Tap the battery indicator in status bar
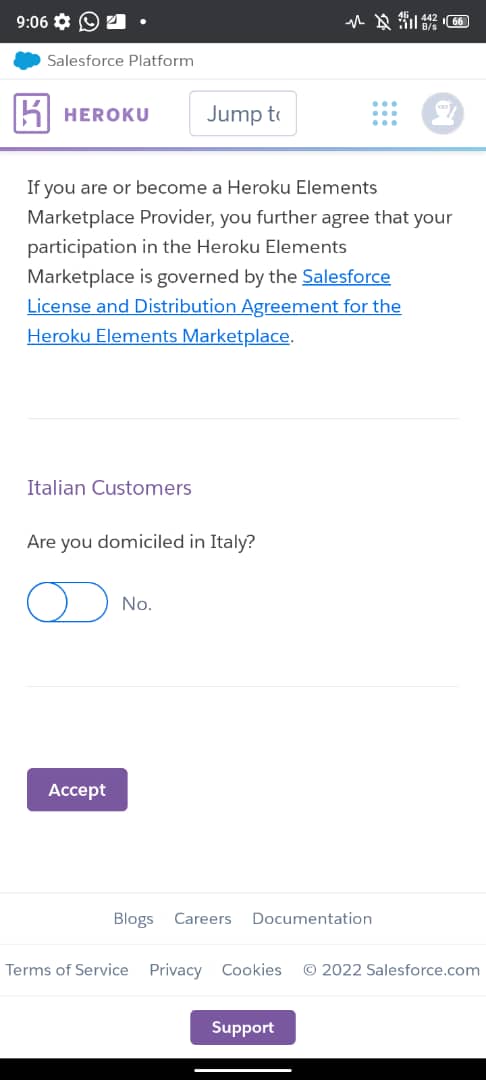 (x=458, y=22)
